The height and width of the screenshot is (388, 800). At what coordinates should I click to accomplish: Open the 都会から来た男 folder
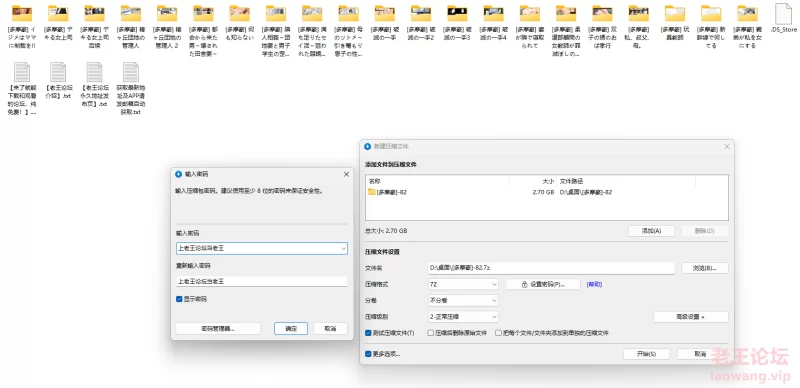coord(203,31)
